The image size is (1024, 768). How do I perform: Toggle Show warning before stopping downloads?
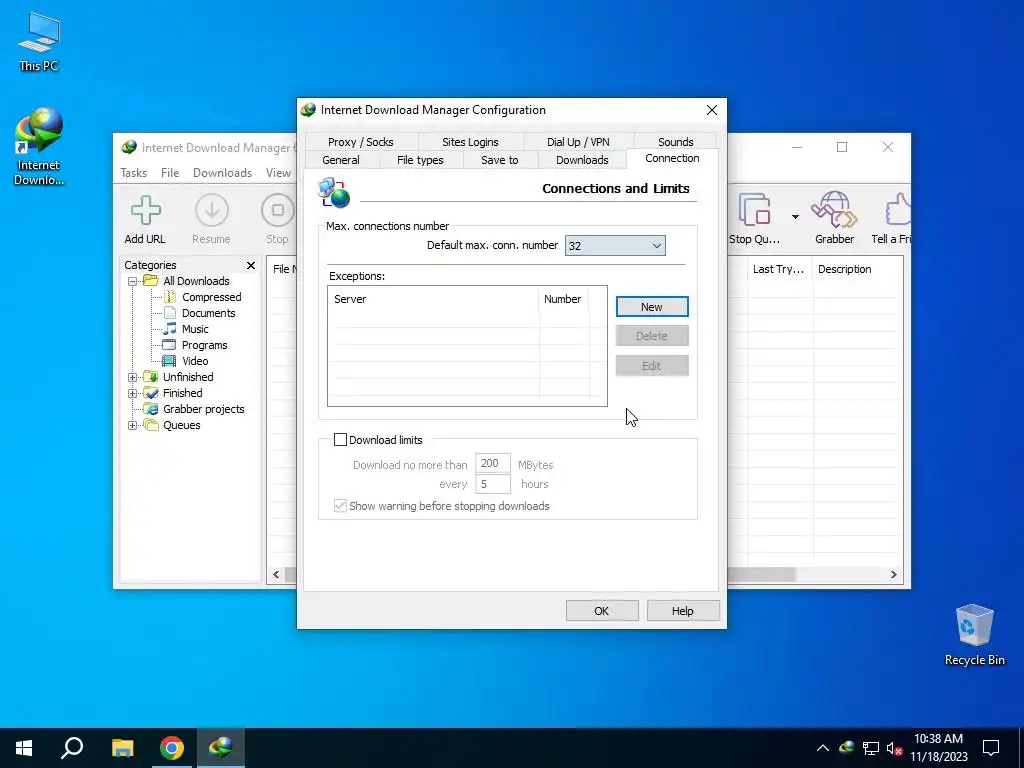pyautogui.click(x=340, y=505)
